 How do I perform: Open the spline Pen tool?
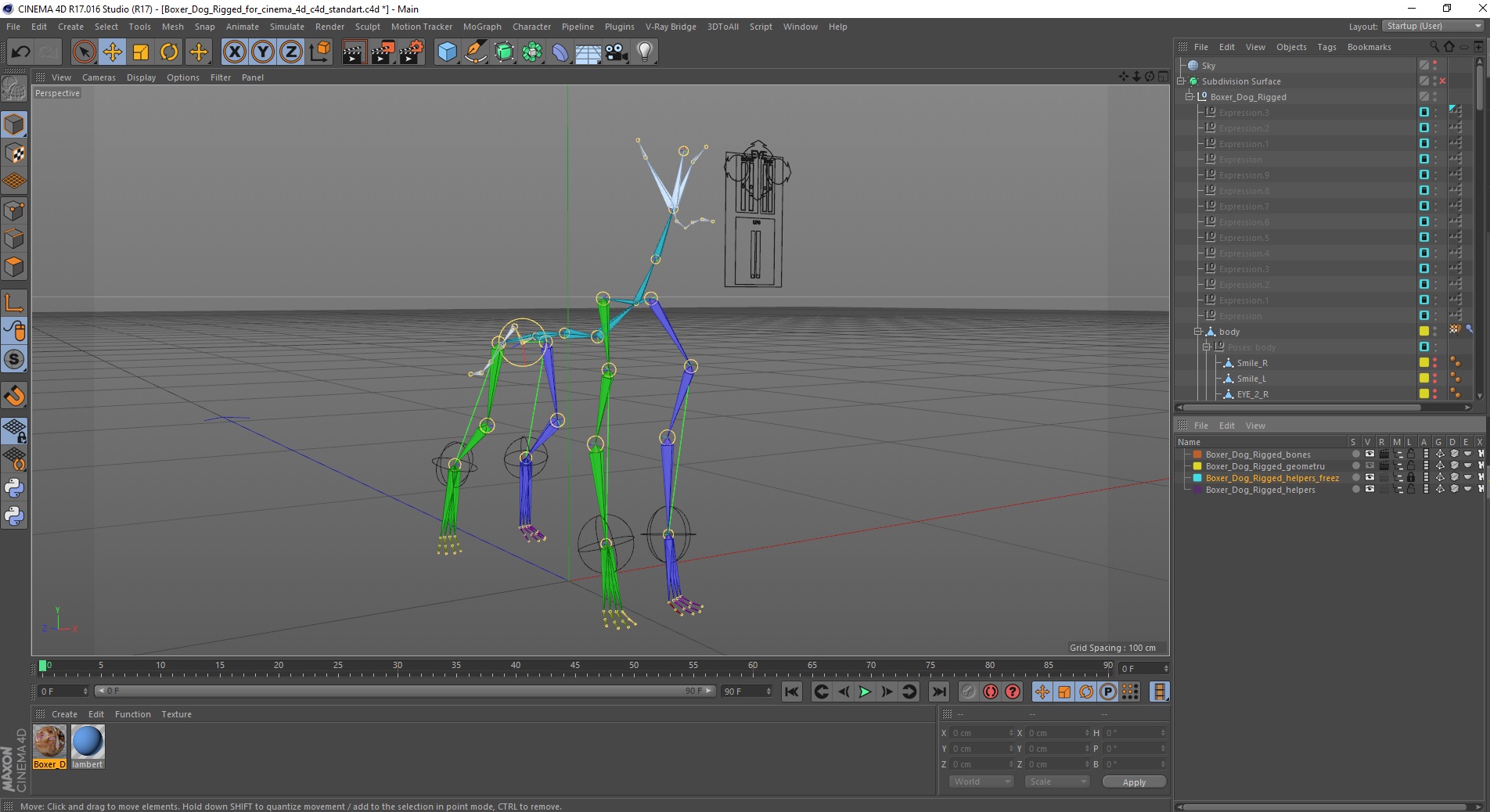click(476, 52)
